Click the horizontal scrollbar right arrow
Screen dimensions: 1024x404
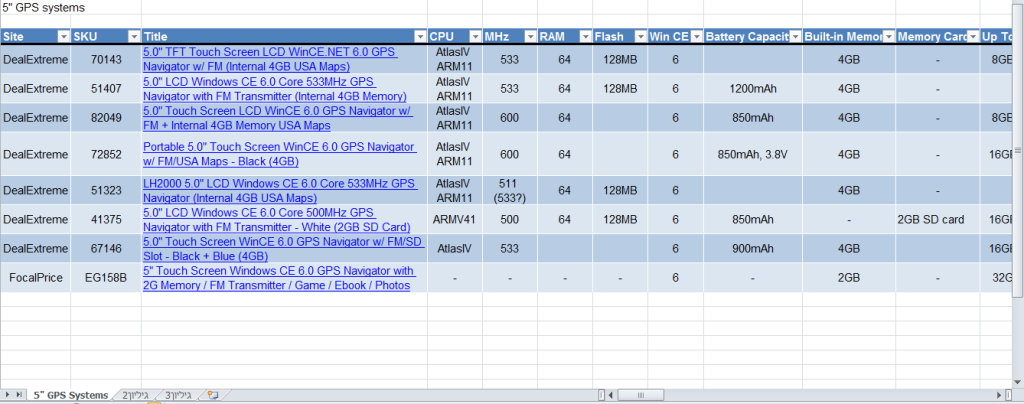pos(1000,396)
